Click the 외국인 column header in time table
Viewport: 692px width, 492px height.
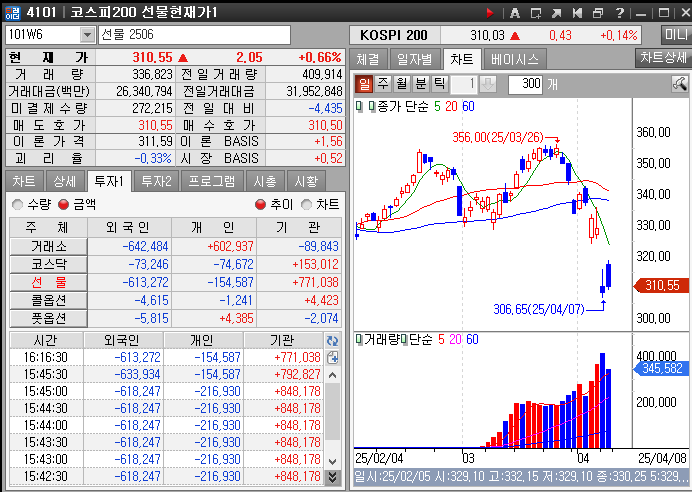click(122, 340)
